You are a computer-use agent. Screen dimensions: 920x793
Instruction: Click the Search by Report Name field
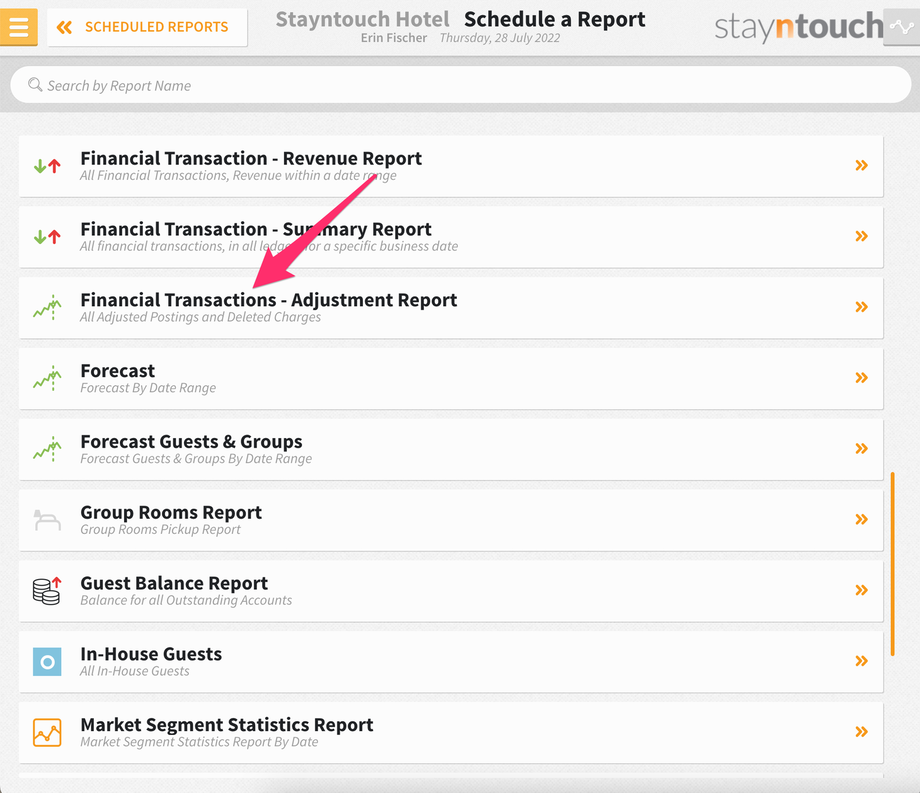(x=461, y=85)
